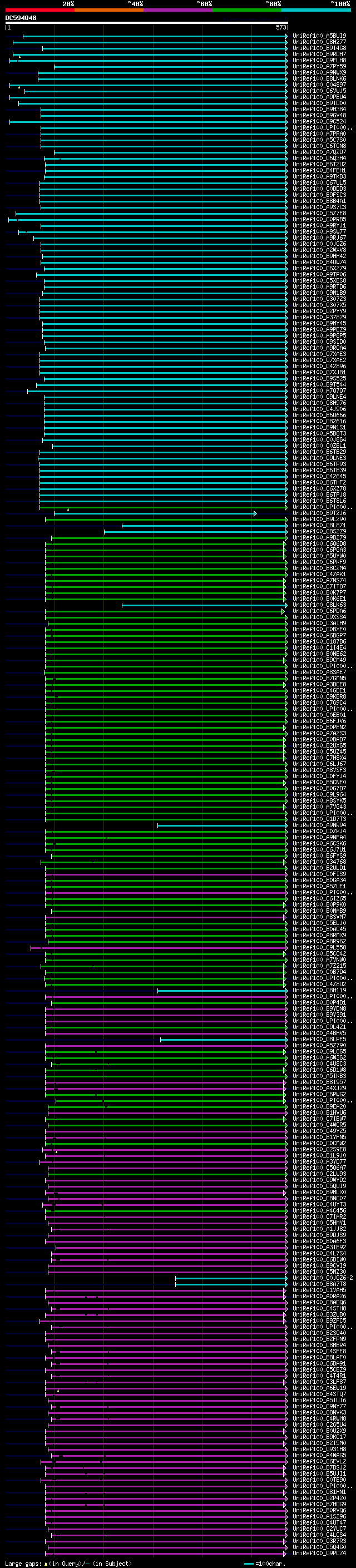The height and width of the screenshot is (1568, 356).
Task: Click the purple ~60% identity legend segment
Action: point(179,11)
